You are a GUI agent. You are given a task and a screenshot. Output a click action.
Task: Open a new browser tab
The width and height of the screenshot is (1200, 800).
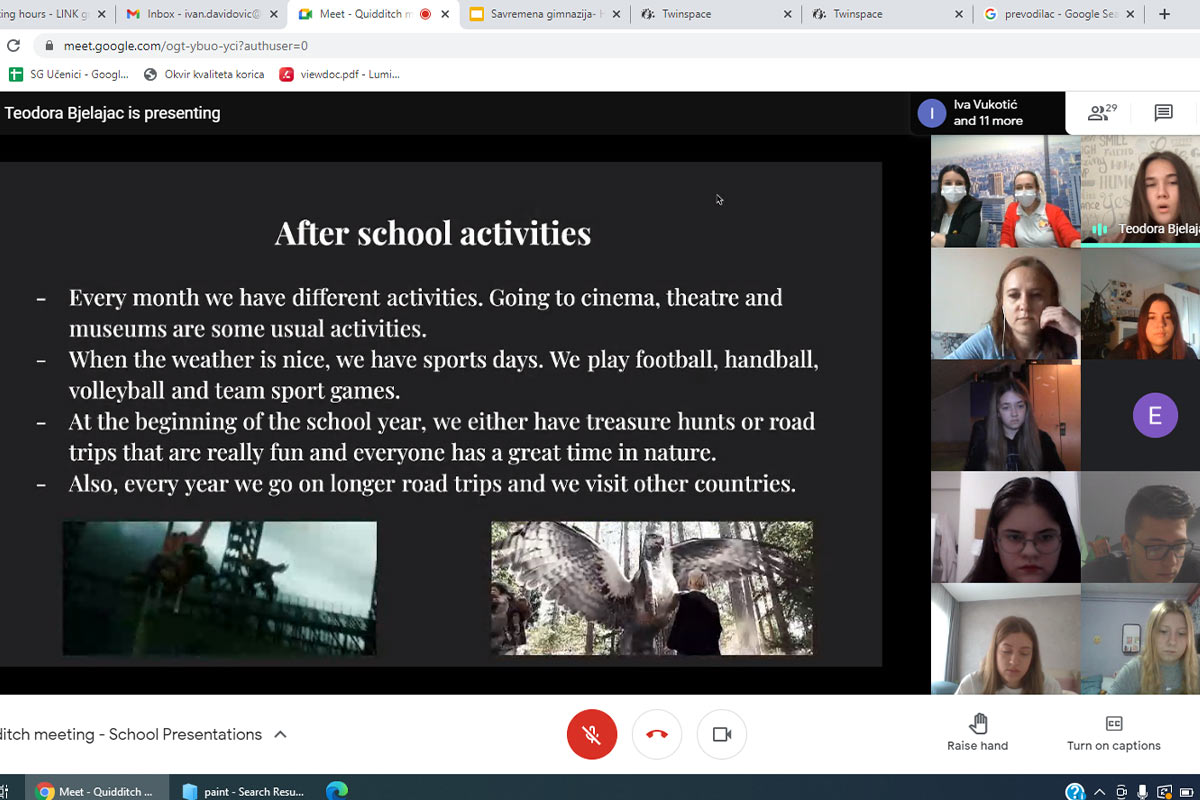[x=1164, y=14]
